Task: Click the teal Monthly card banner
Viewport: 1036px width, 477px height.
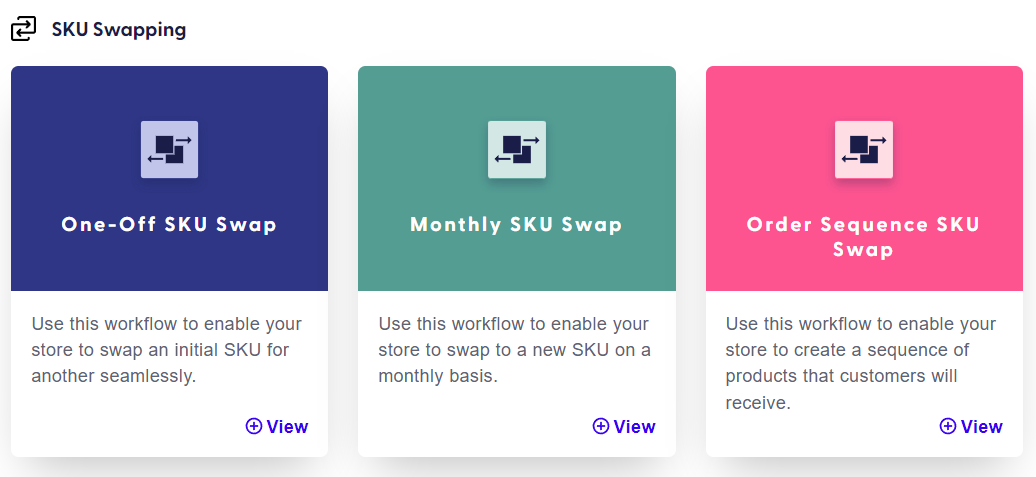Action: pyautogui.click(x=517, y=178)
